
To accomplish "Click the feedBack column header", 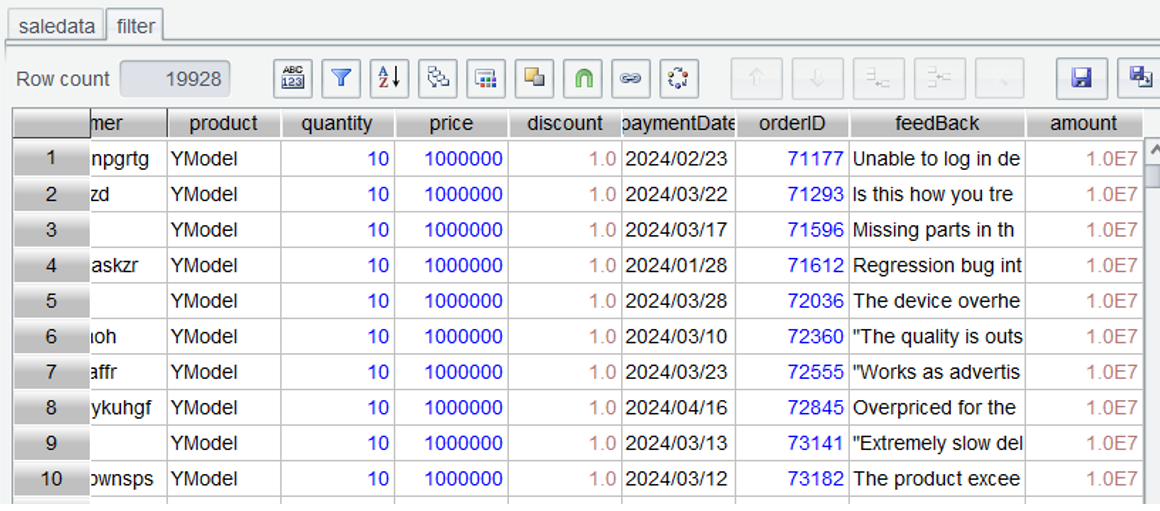I will [x=937, y=124].
